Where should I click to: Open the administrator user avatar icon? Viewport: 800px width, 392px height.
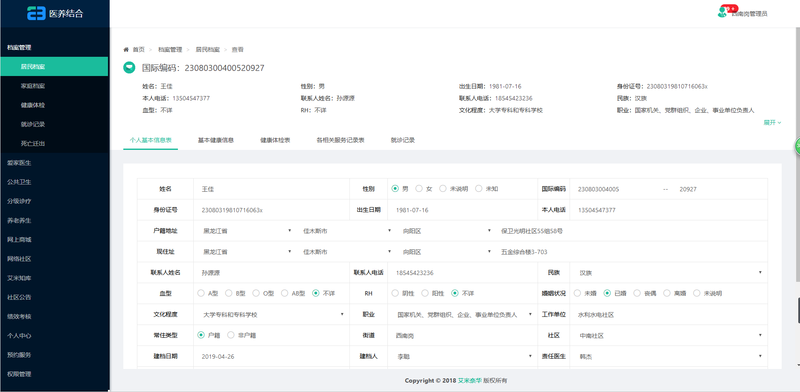pos(722,13)
